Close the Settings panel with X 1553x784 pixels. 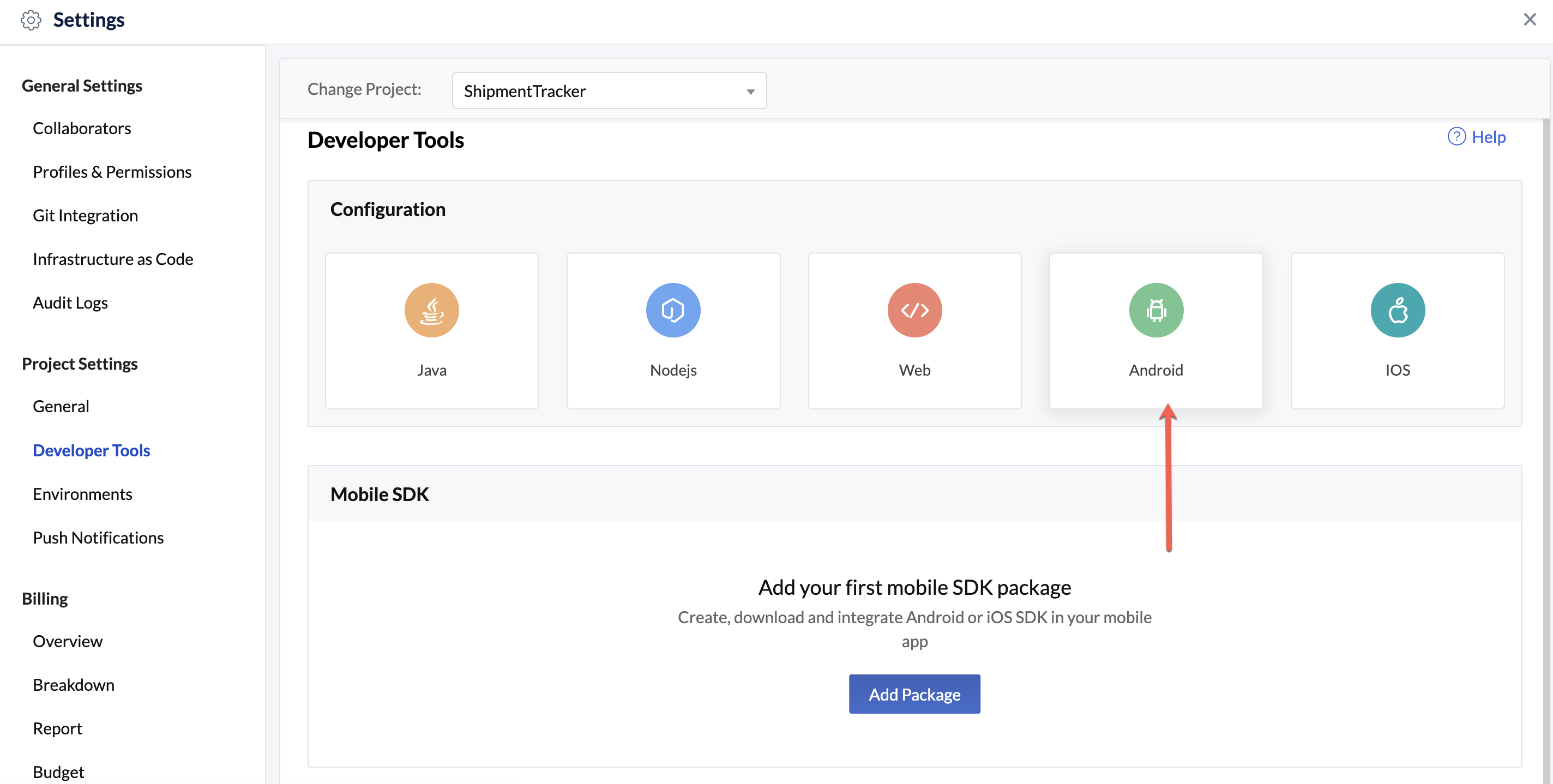pyautogui.click(x=1530, y=20)
